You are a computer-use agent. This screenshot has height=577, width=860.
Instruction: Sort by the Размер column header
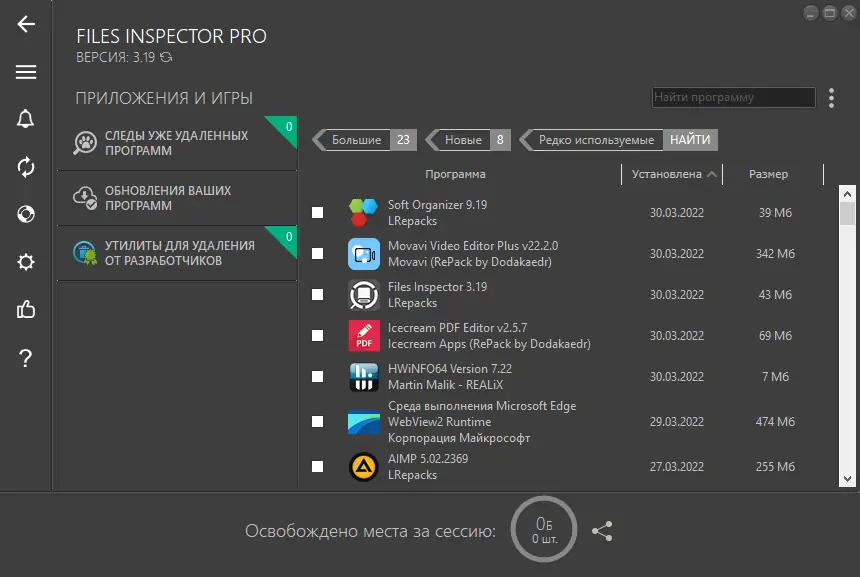769,174
